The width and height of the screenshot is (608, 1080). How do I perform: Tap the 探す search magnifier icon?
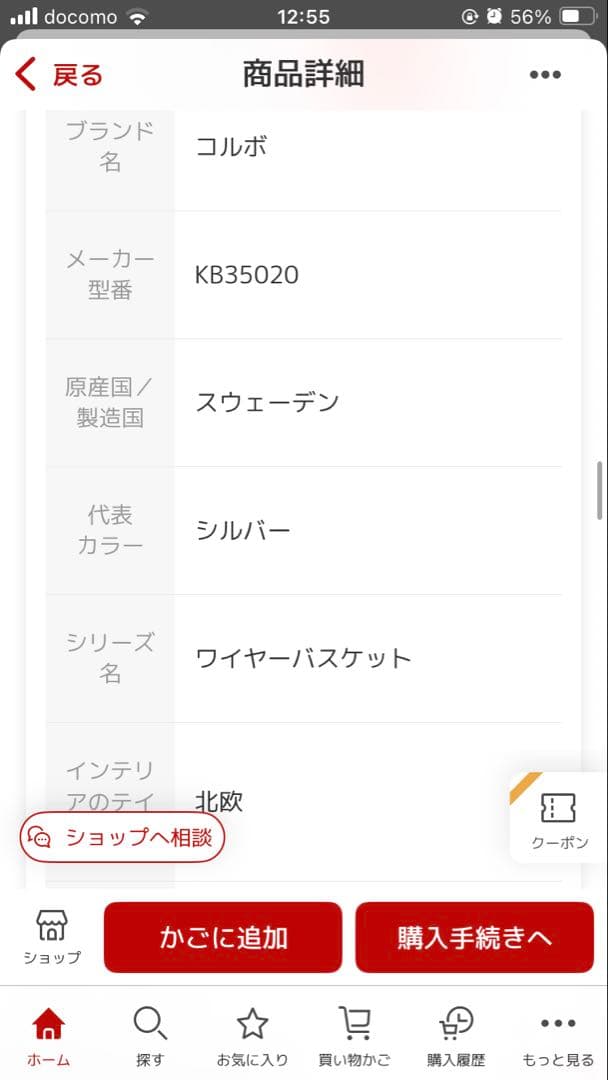coord(150,1022)
